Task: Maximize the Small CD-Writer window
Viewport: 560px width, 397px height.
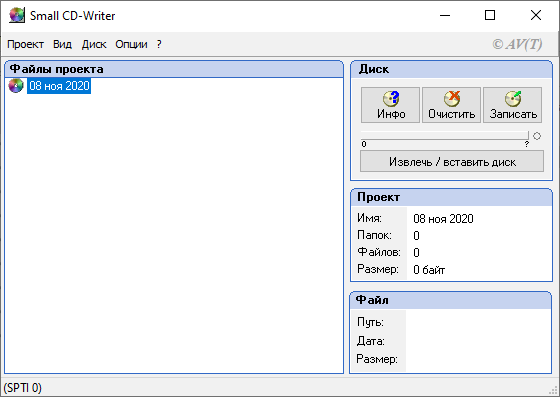Action: click(x=490, y=15)
